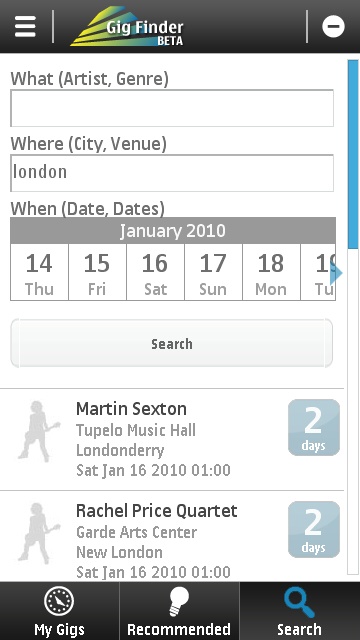Click the Gig Finder BETA logo
Screen dimensions: 360x640
pos(128,27)
